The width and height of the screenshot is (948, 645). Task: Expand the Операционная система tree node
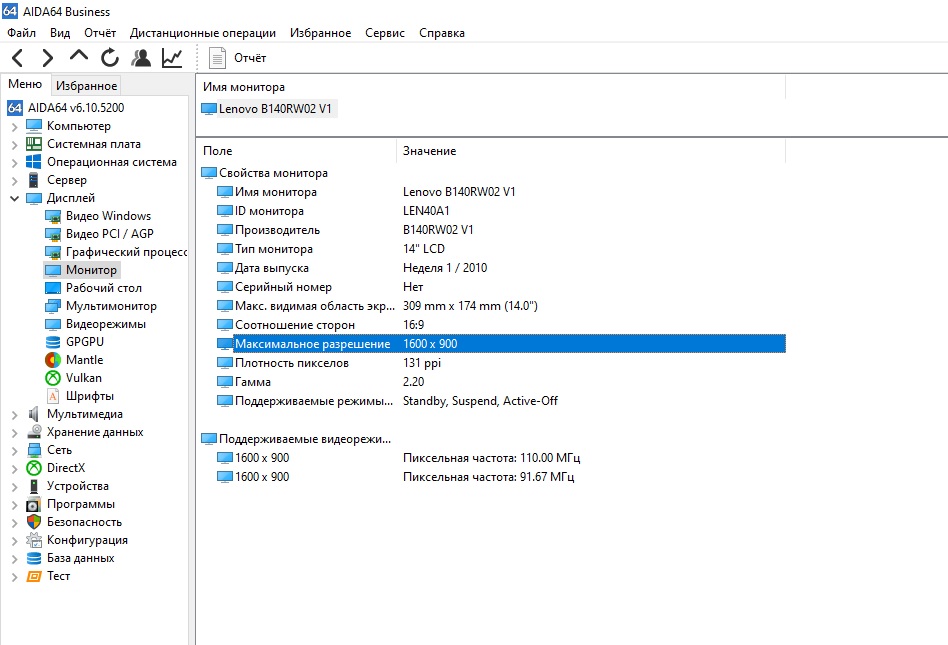click(x=15, y=163)
